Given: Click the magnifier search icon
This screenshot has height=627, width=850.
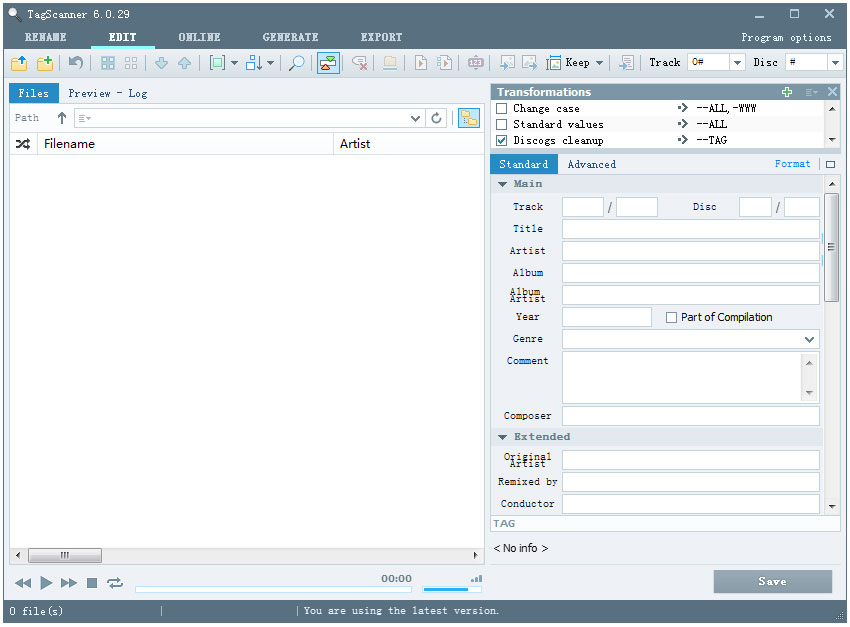Looking at the screenshot, I should 297,63.
